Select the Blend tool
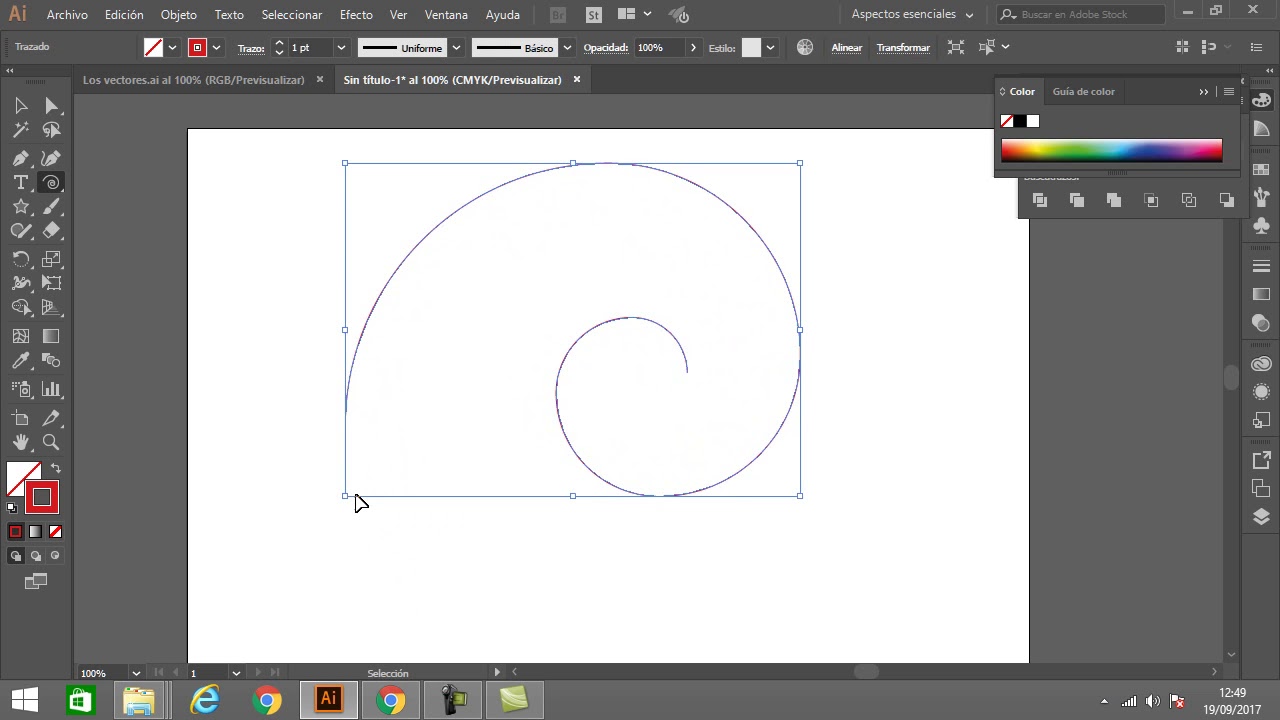The width and height of the screenshot is (1280, 720). [x=51, y=361]
